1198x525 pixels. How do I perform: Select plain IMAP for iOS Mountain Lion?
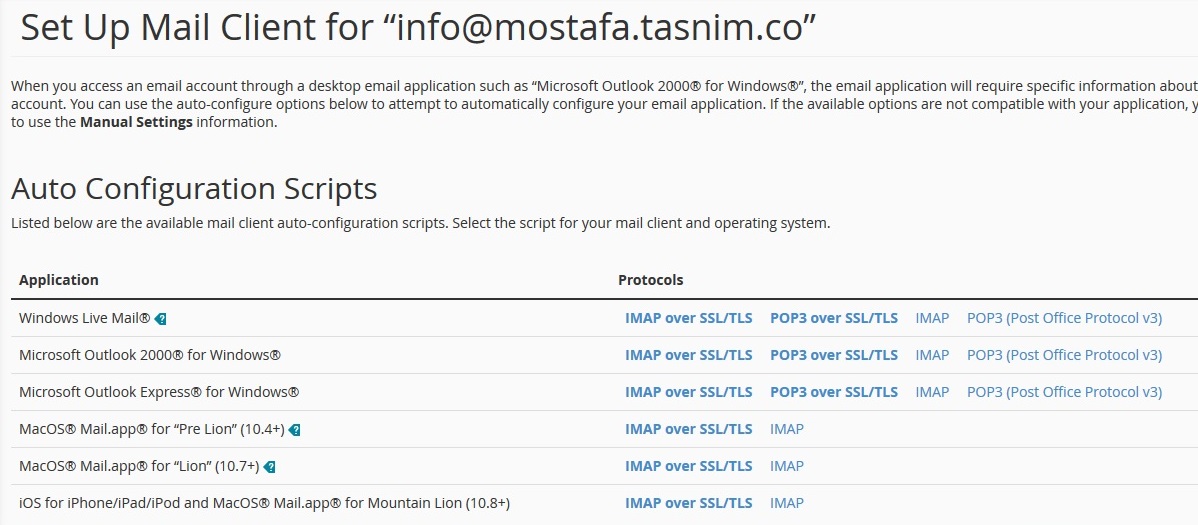click(x=787, y=503)
